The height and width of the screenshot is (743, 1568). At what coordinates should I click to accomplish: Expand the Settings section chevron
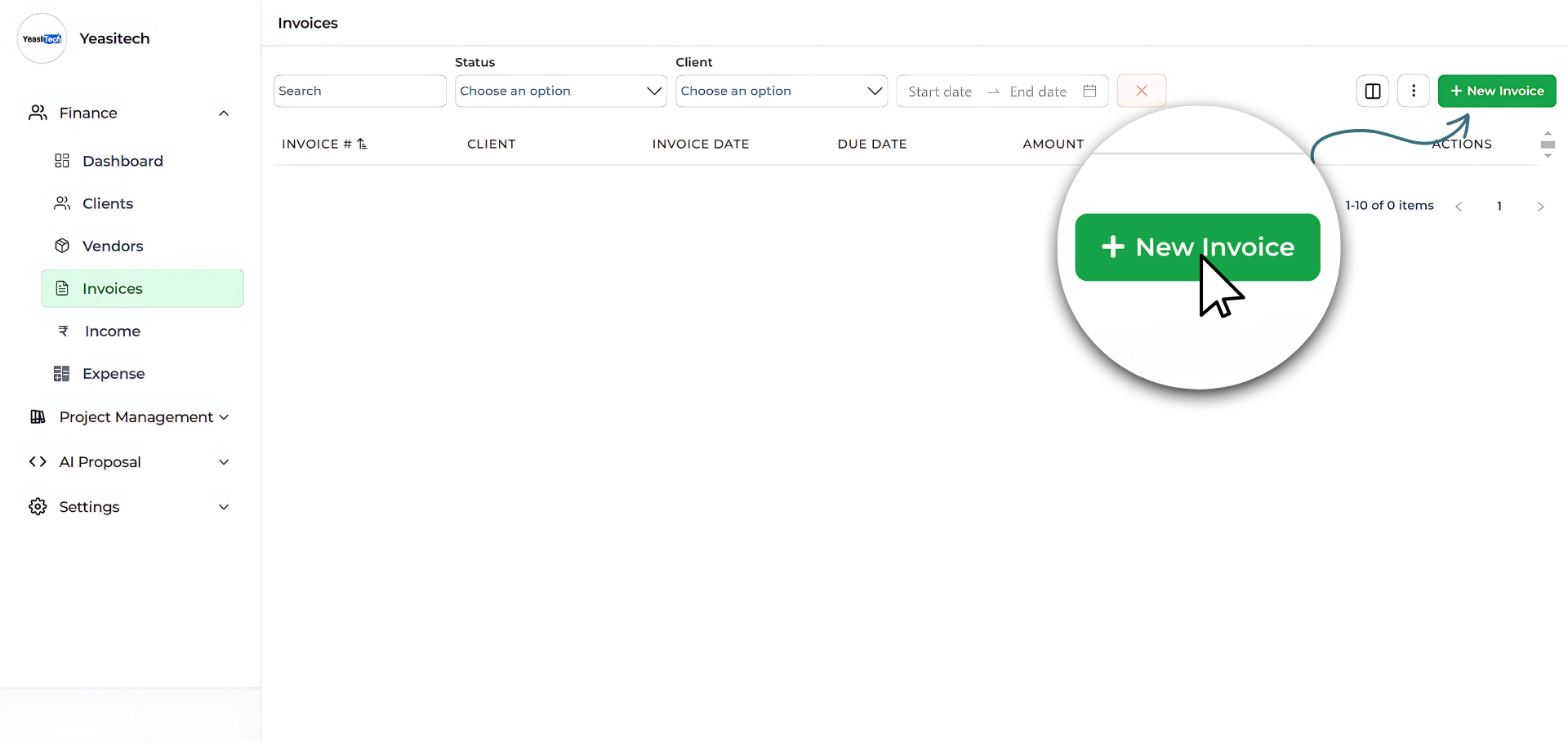click(224, 507)
